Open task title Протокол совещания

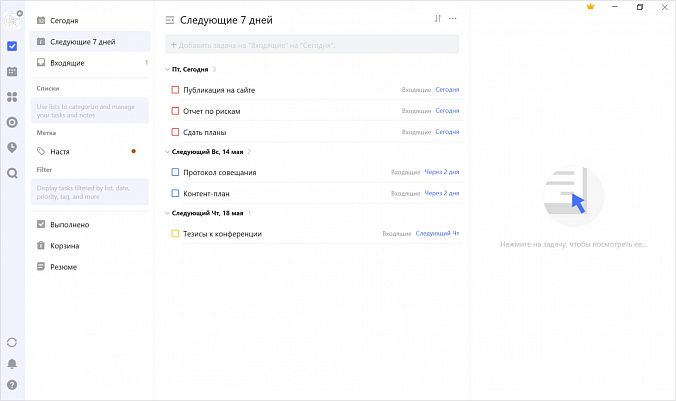[x=220, y=172]
